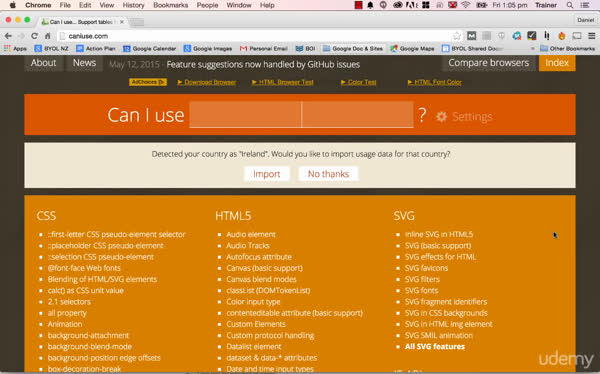Open Custom Elements link
This screenshot has width=600, height=374.
[x=256, y=324]
